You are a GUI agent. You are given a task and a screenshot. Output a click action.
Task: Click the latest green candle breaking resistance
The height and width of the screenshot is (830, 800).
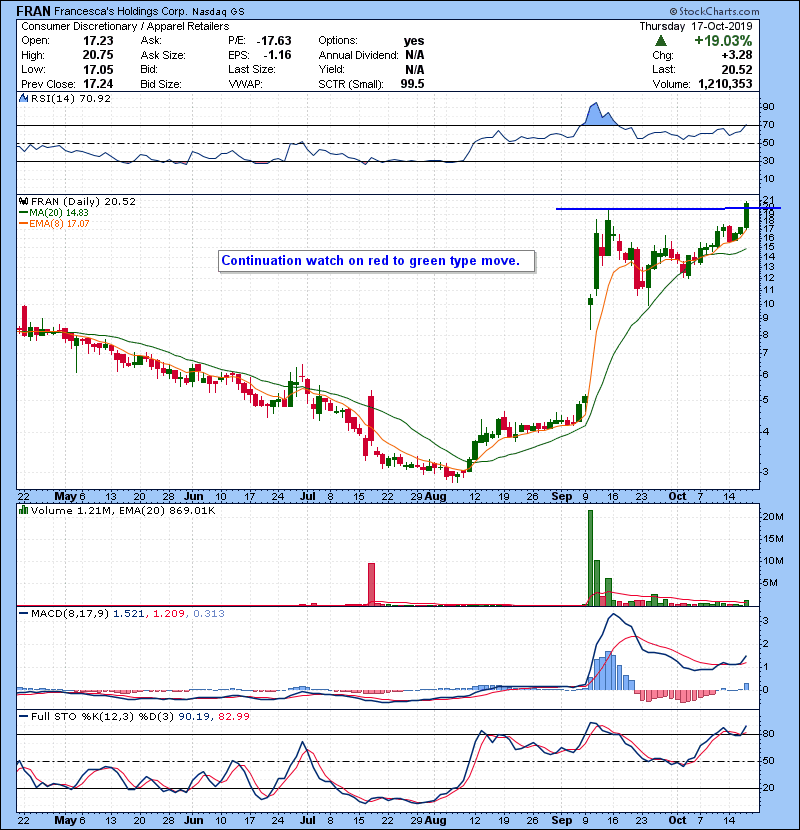747,215
